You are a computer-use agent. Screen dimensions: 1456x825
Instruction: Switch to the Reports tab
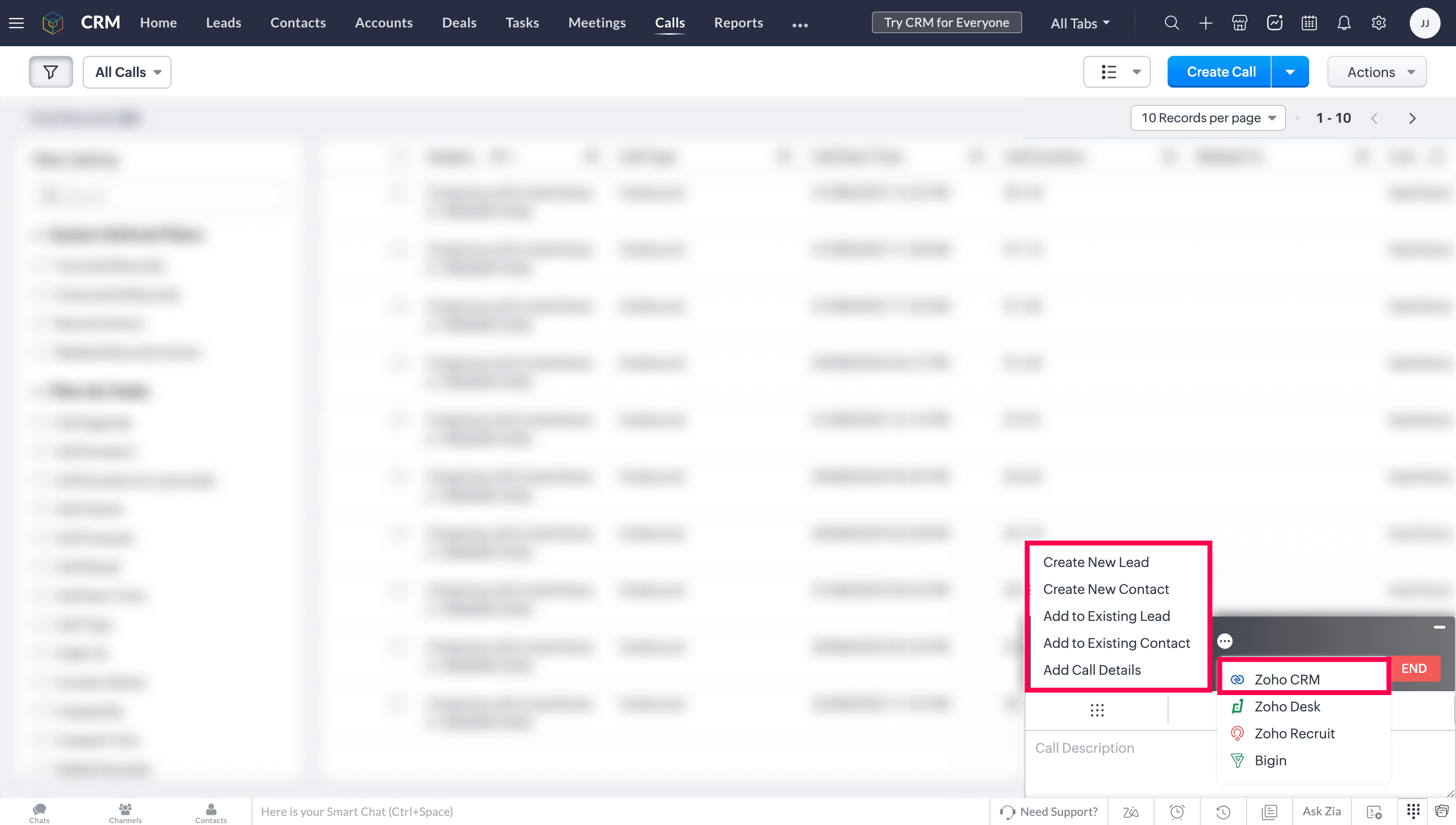click(738, 23)
